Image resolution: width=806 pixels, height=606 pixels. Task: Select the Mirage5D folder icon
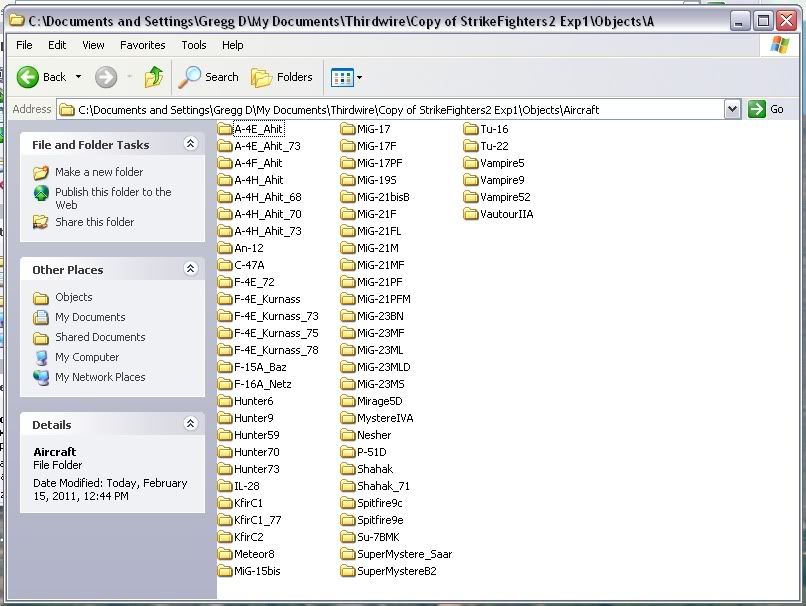pyautogui.click(x=348, y=401)
